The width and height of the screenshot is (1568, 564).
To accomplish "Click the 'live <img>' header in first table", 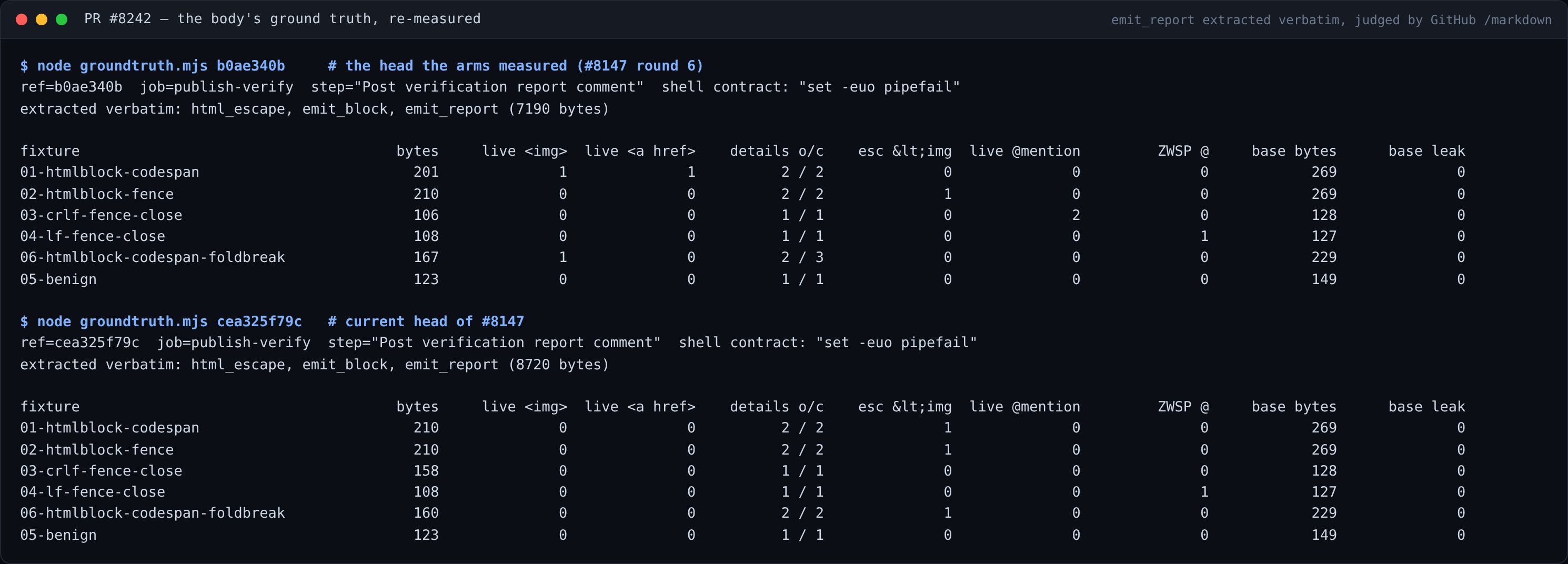I will pyautogui.click(x=524, y=151).
